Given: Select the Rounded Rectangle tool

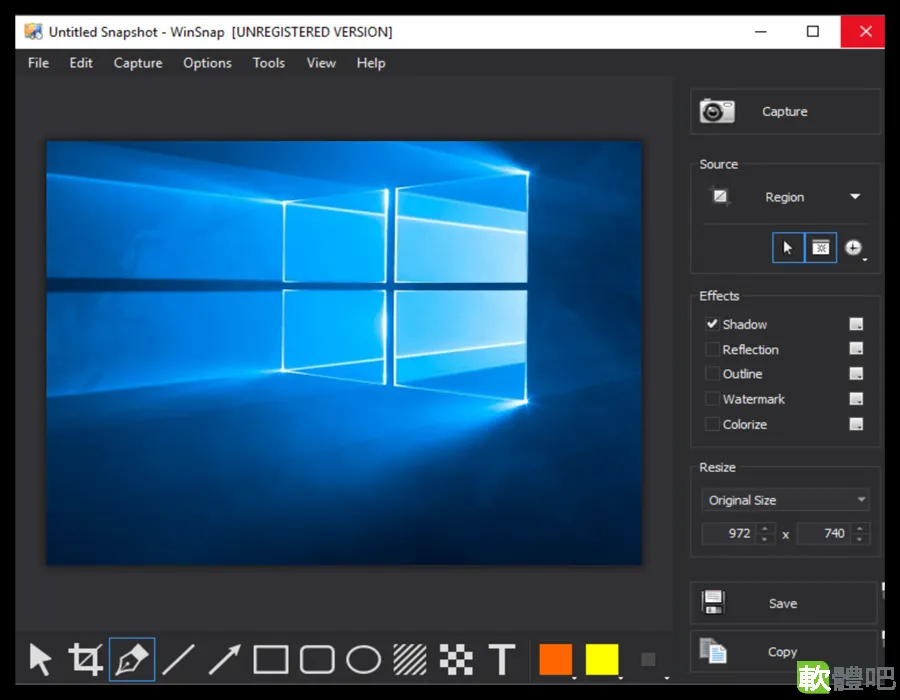Looking at the screenshot, I should [317, 659].
